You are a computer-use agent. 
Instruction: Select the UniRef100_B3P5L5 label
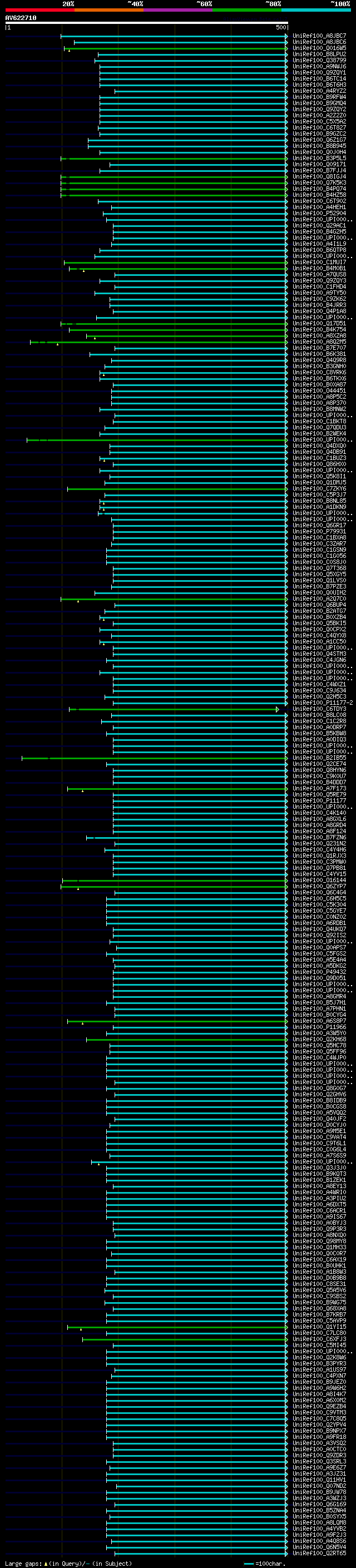pyautogui.click(x=319, y=159)
